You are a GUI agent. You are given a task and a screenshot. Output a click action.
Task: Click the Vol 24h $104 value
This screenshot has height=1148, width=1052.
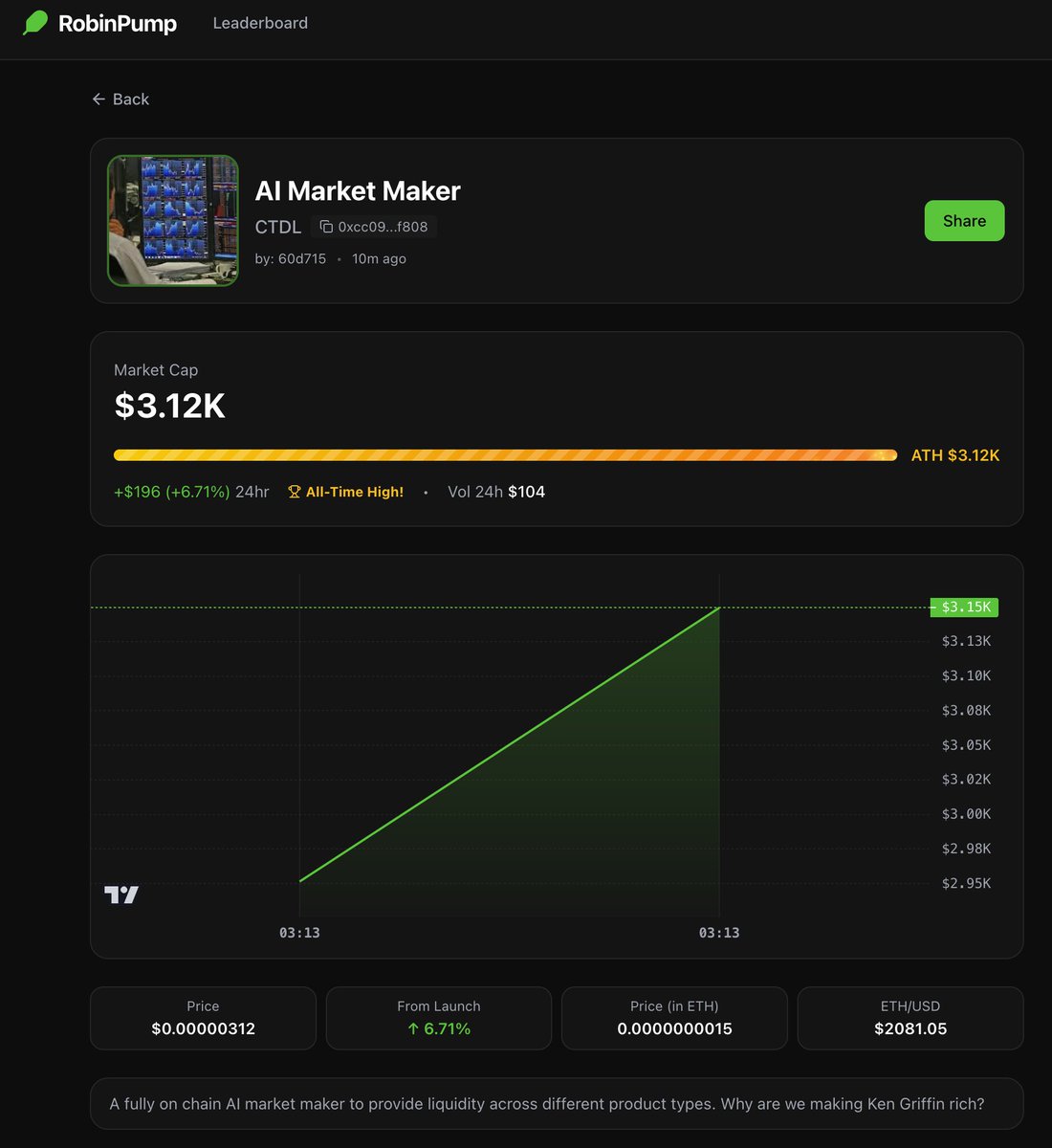(x=496, y=492)
